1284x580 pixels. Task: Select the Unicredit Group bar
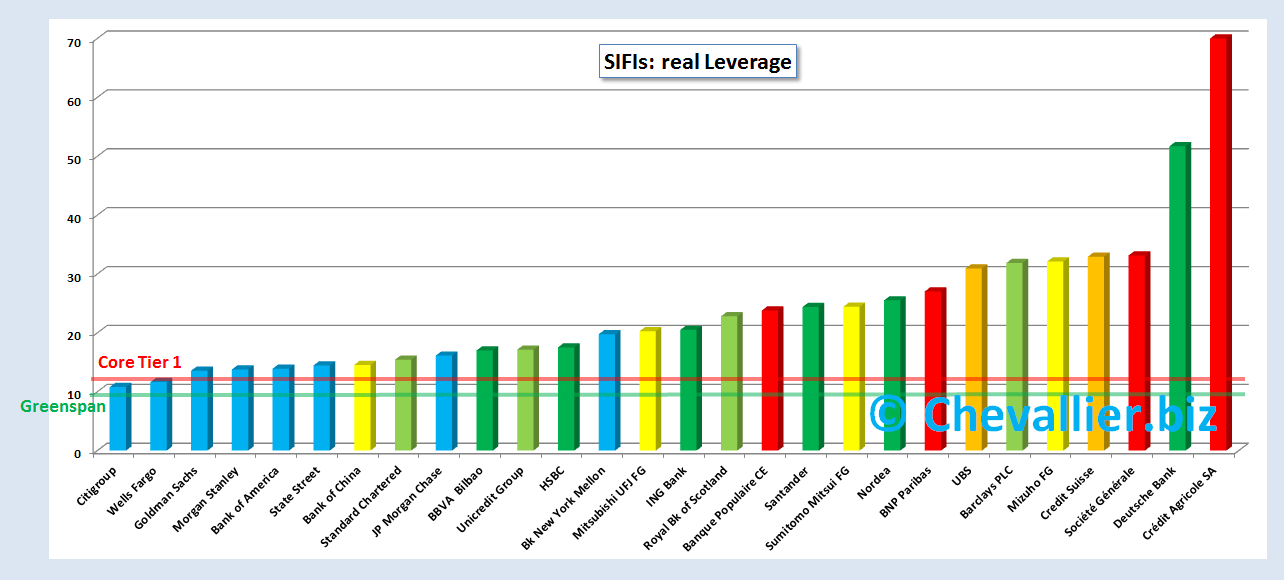coord(528,399)
